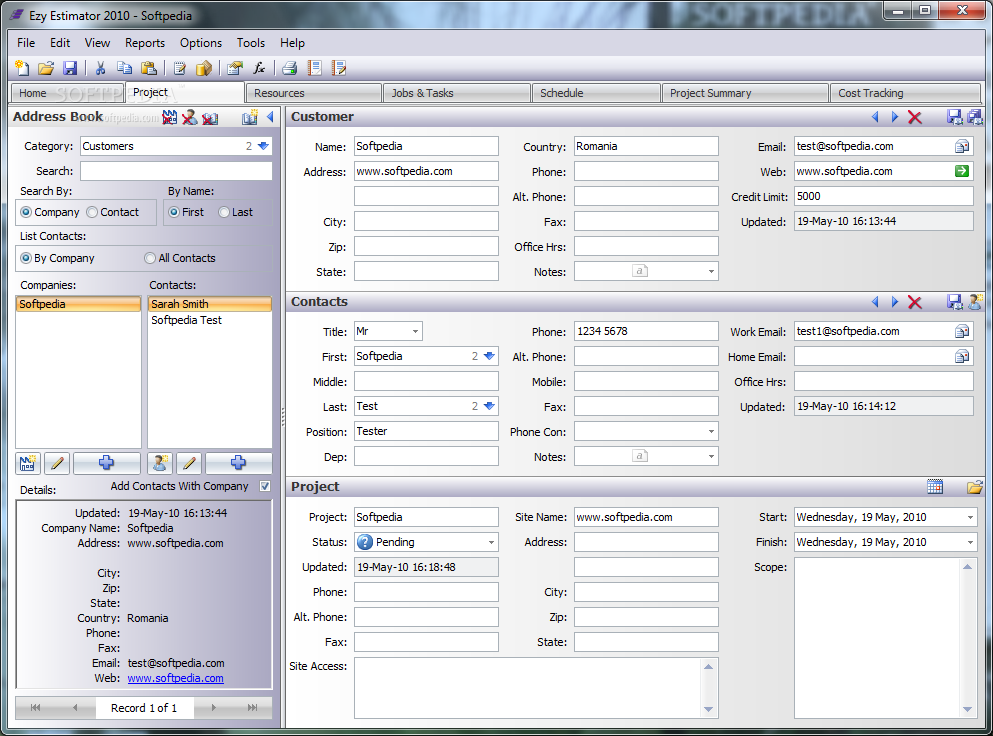
Task: Select the By Company list radio button
Action: point(26,258)
